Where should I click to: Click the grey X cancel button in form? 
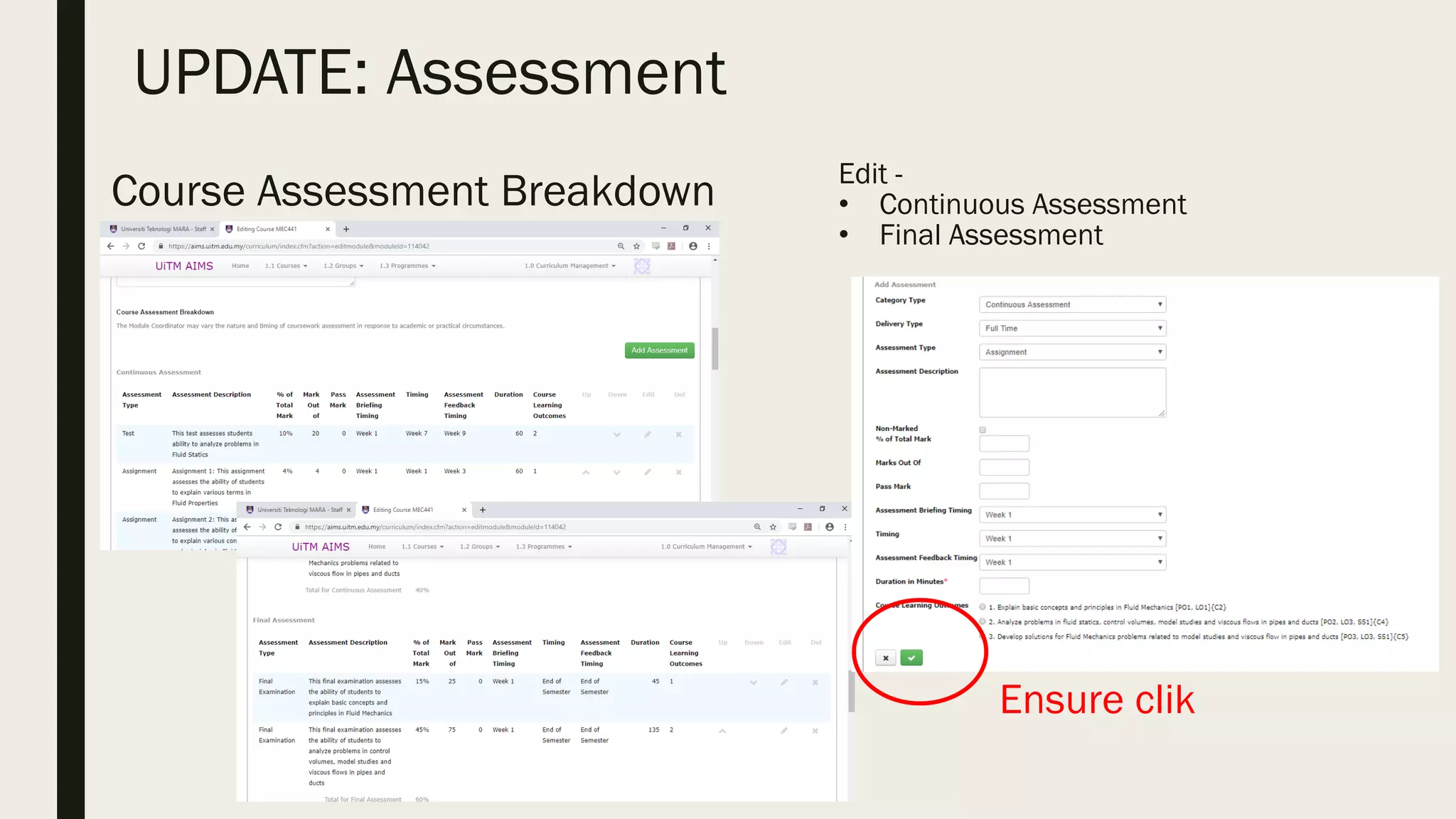[x=885, y=658]
